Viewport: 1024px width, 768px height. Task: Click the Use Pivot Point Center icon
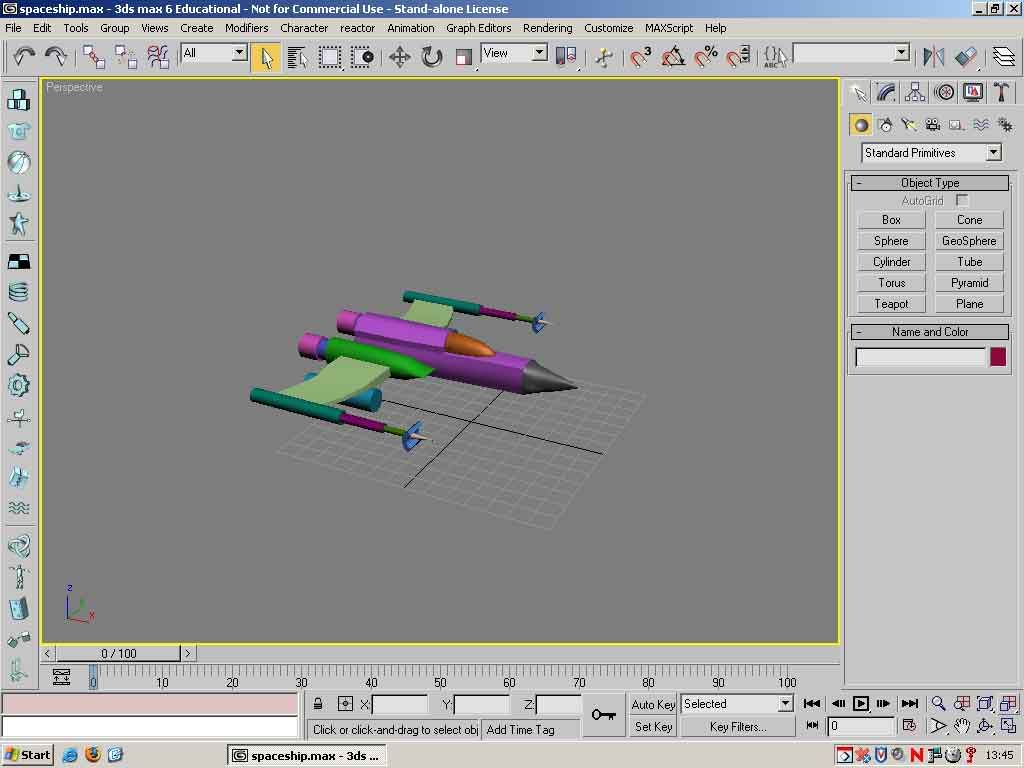[x=566, y=57]
